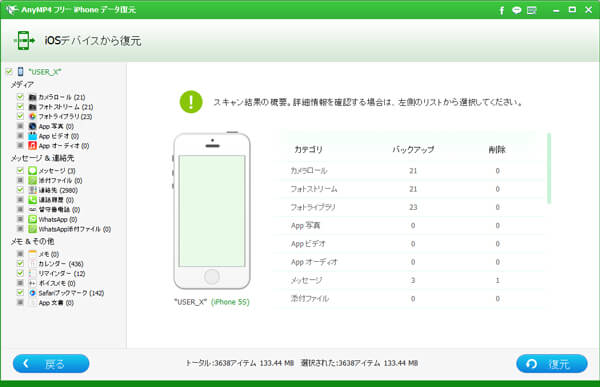Uncheck the カレンダー (436) checkbox
This screenshot has height=387, width=600.
tap(20, 263)
